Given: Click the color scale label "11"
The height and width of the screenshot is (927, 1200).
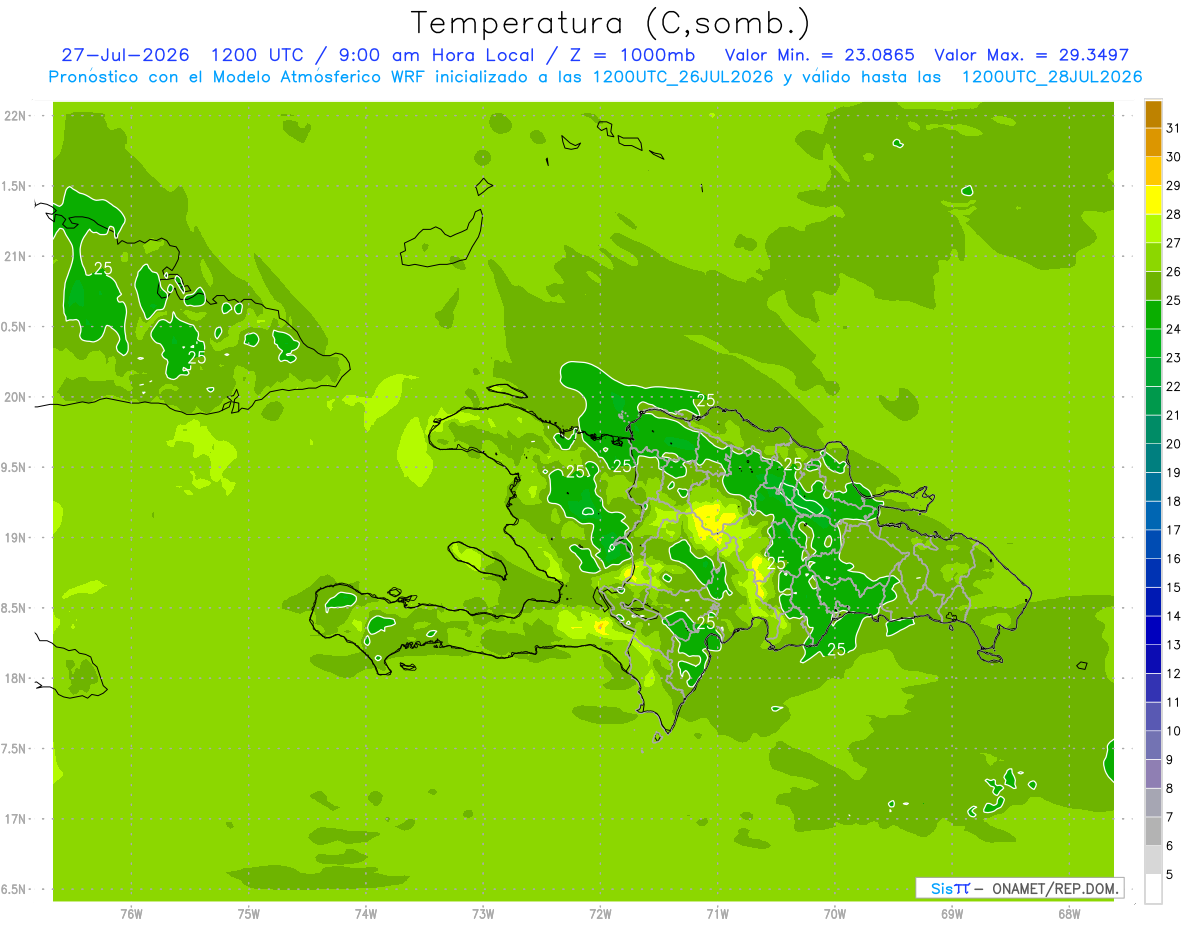Looking at the screenshot, I should point(1174,702).
